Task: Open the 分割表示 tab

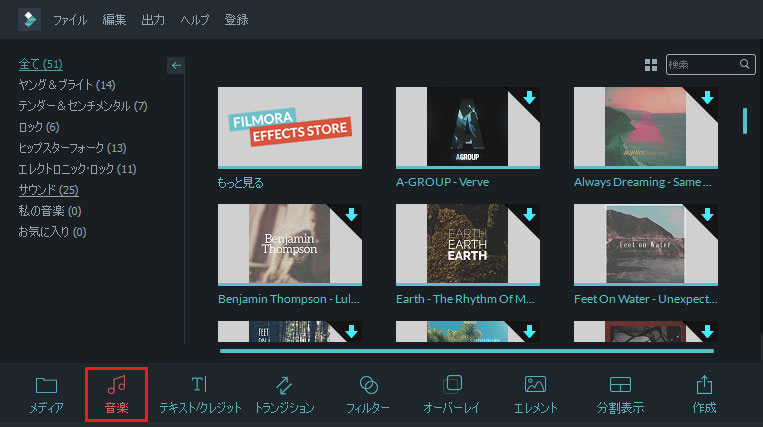Action: (x=620, y=395)
